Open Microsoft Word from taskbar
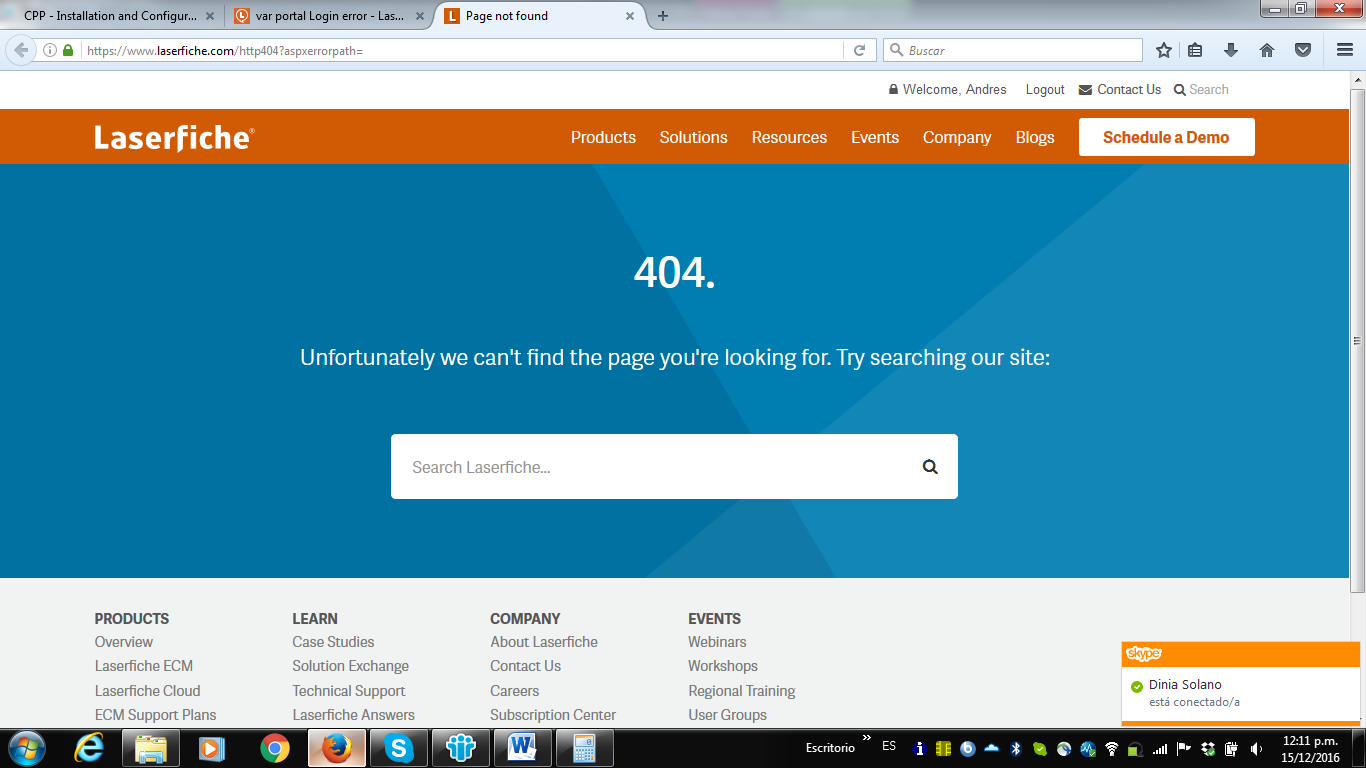Image resolution: width=1366 pixels, height=768 pixels. coord(523,747)
